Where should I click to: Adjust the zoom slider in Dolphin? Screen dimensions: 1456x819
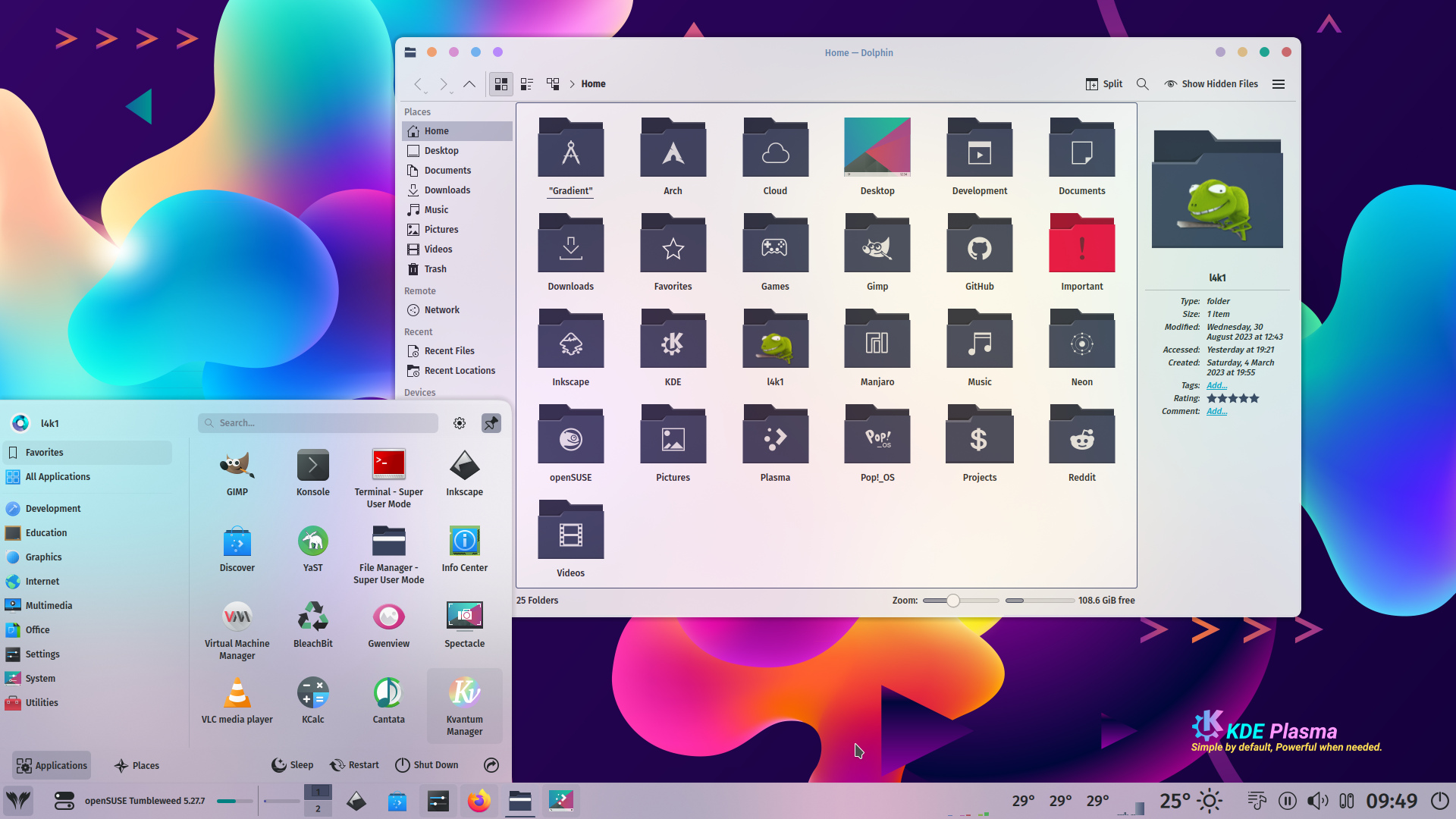point(954,600)
